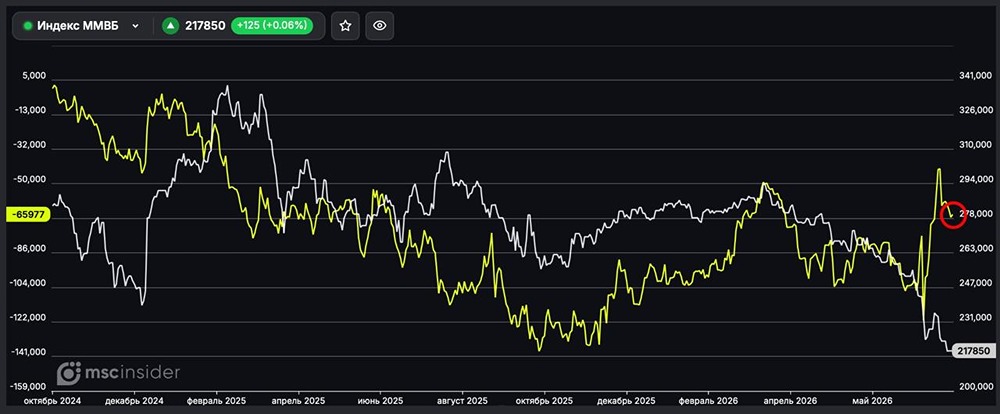This screenshot has height=414, width=1000.
Task: Click the red circle marker on the yellow line
Action: click(954, 216)
